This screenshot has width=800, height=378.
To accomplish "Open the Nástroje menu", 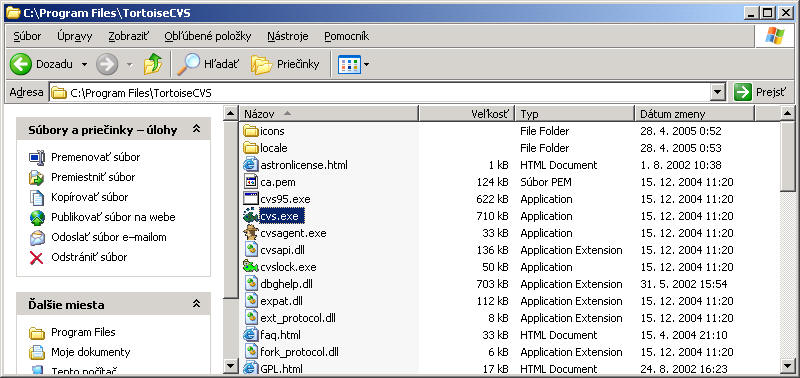I will click(288, 36).
